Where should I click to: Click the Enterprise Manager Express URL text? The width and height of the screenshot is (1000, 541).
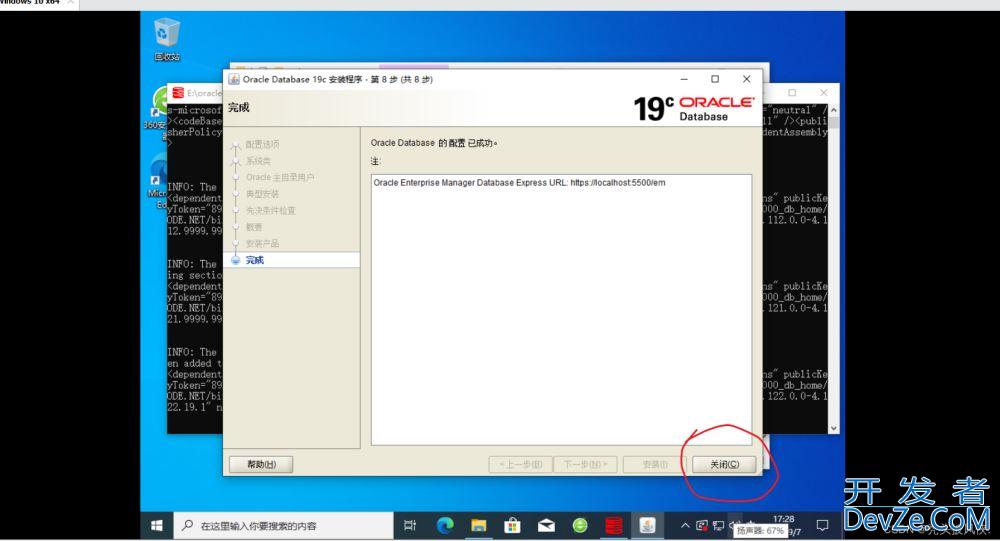point(519,182)
